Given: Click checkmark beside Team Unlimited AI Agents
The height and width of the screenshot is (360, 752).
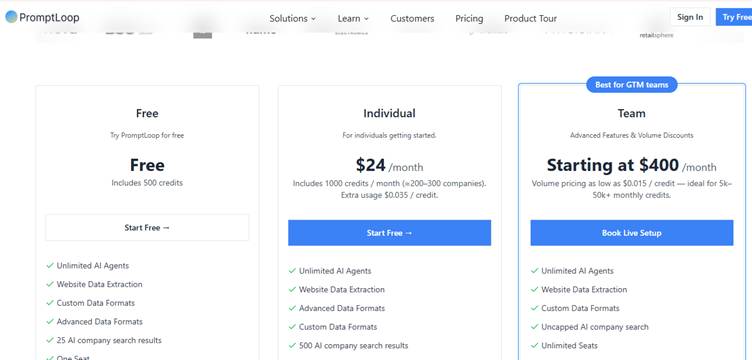Looking at the screenshot, I should 534,271.
